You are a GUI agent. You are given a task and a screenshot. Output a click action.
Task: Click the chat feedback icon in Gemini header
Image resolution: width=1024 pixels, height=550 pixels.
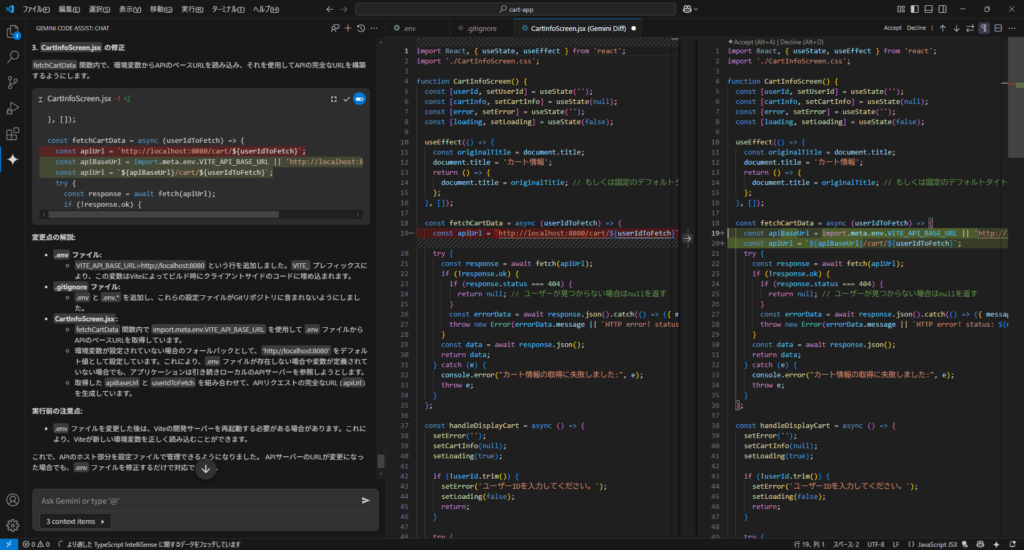tap(335, 28)
